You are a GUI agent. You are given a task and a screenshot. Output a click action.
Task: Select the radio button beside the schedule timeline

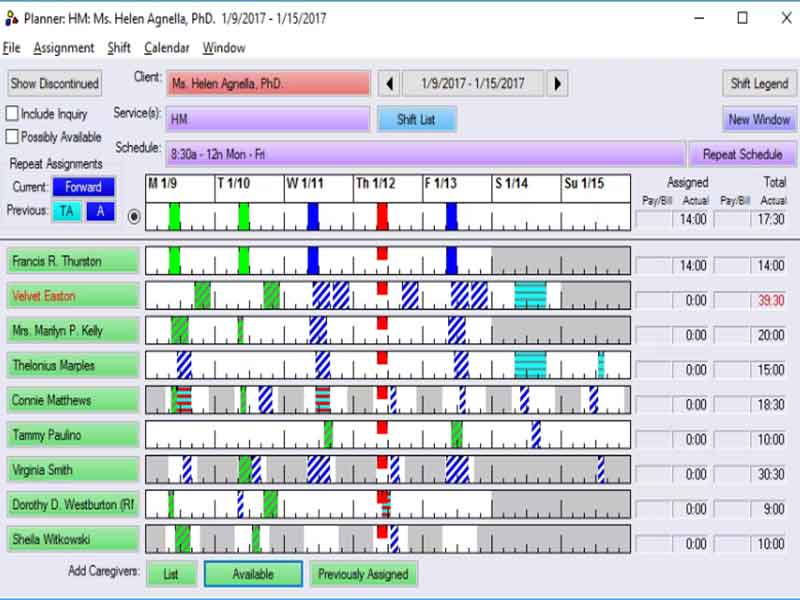[135, 216]
